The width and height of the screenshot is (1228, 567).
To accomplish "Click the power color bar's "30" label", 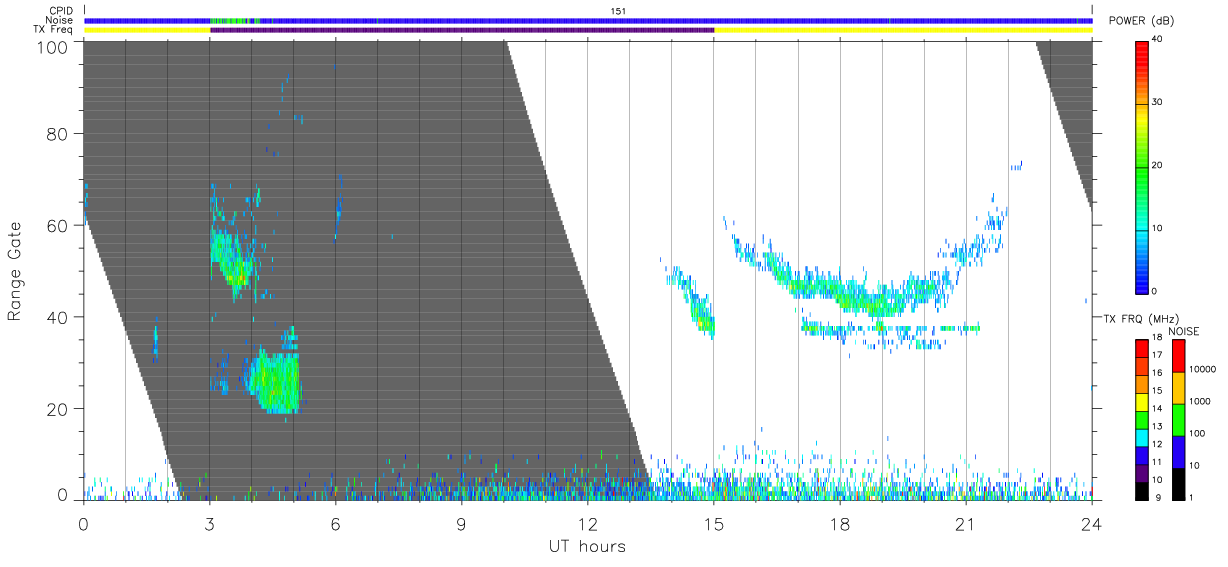I will [x=1157, y=102].
